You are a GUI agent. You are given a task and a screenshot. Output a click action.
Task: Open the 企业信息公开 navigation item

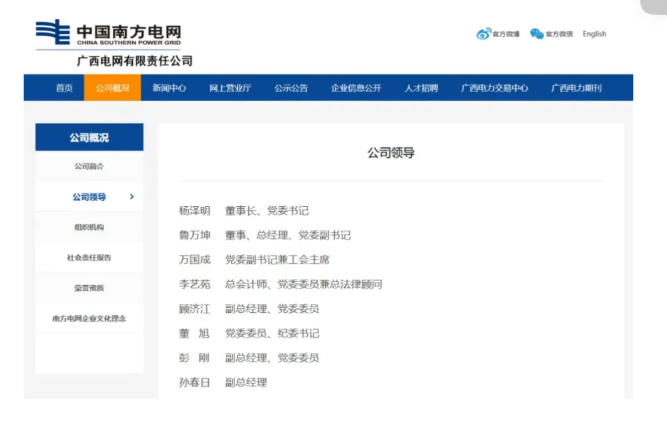tap(355, 88)
